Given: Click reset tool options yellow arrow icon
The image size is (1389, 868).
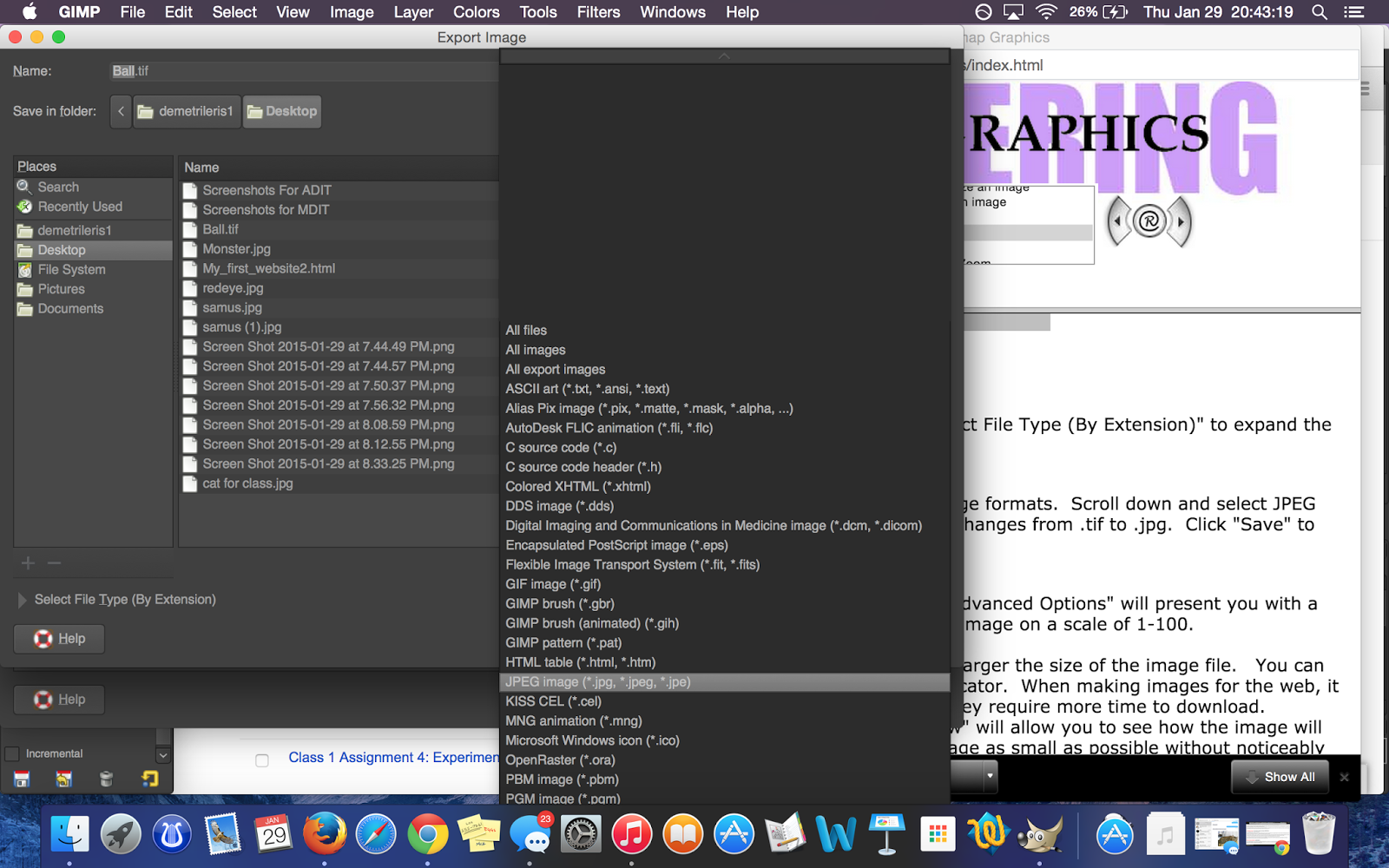Looking at the screenshot, I should pos(149,779).
